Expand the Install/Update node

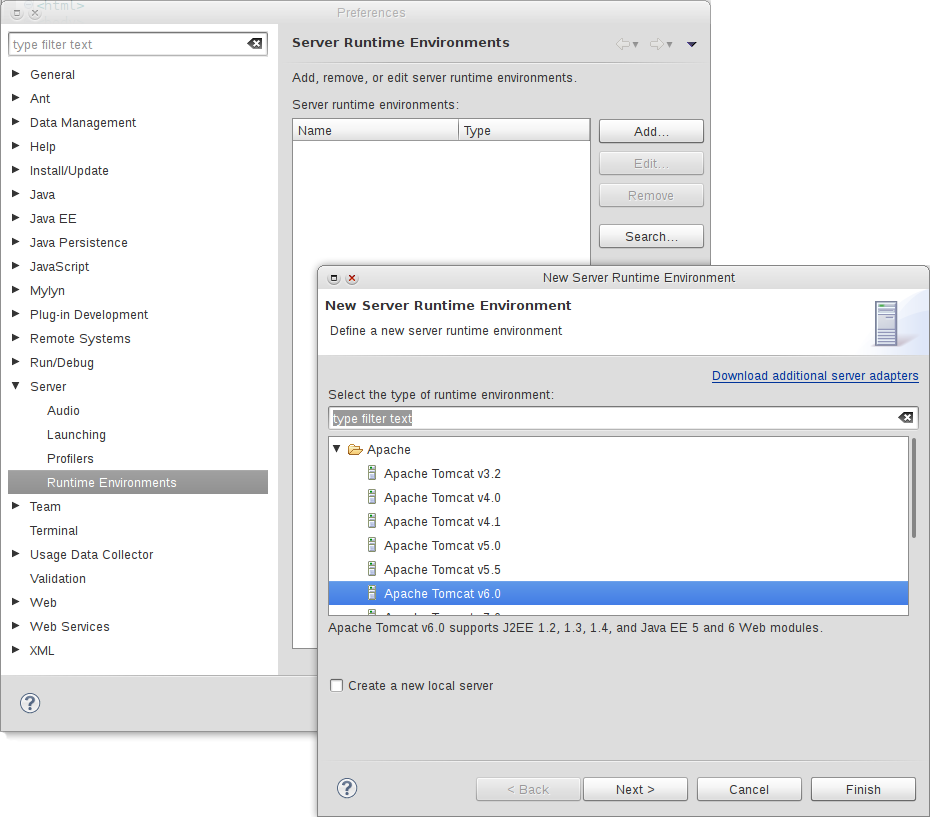click(15, 170)
